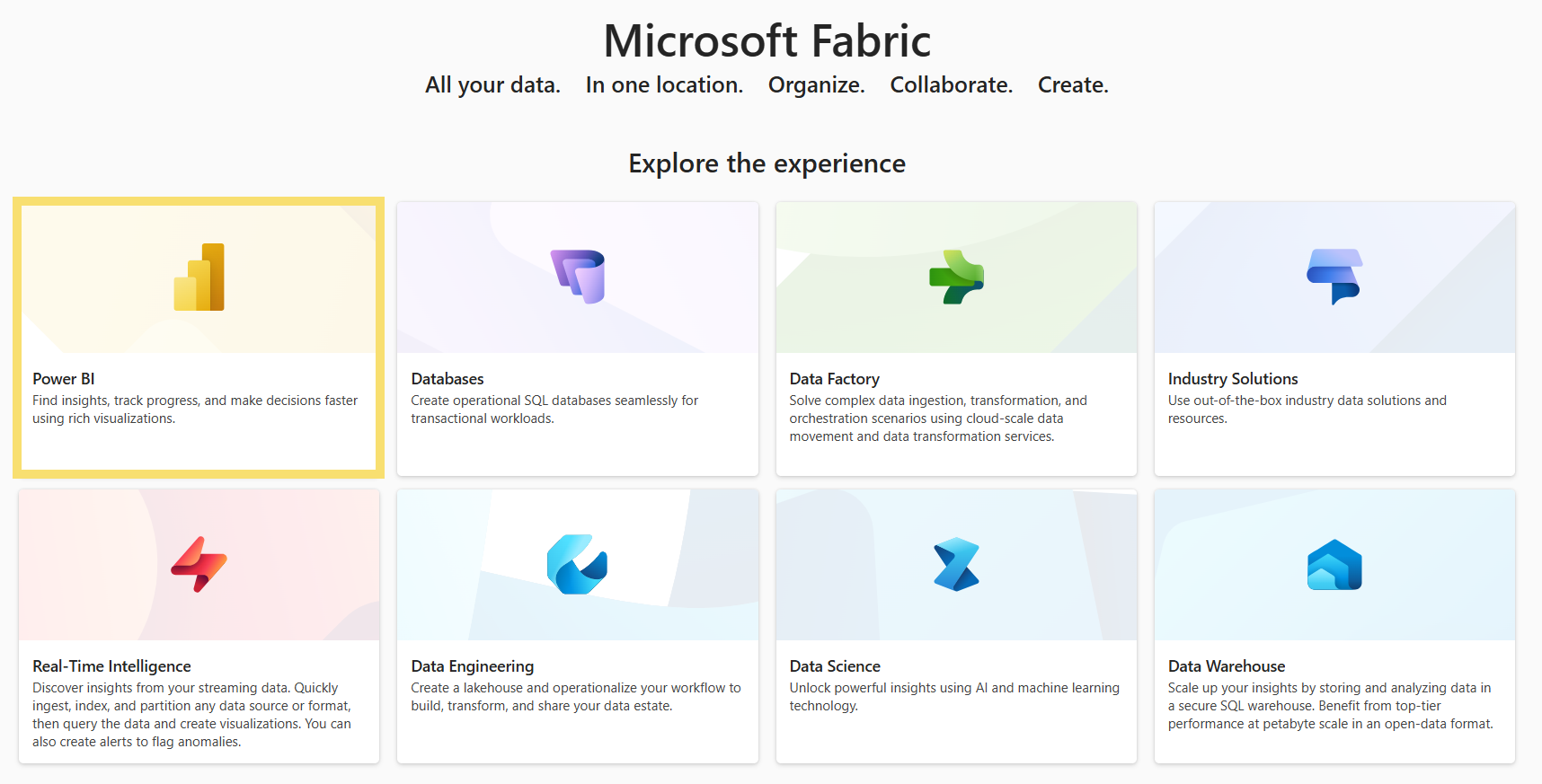Select the Data Science machine learning description
Screen dimensions: 1542x784
coord(954,697)
